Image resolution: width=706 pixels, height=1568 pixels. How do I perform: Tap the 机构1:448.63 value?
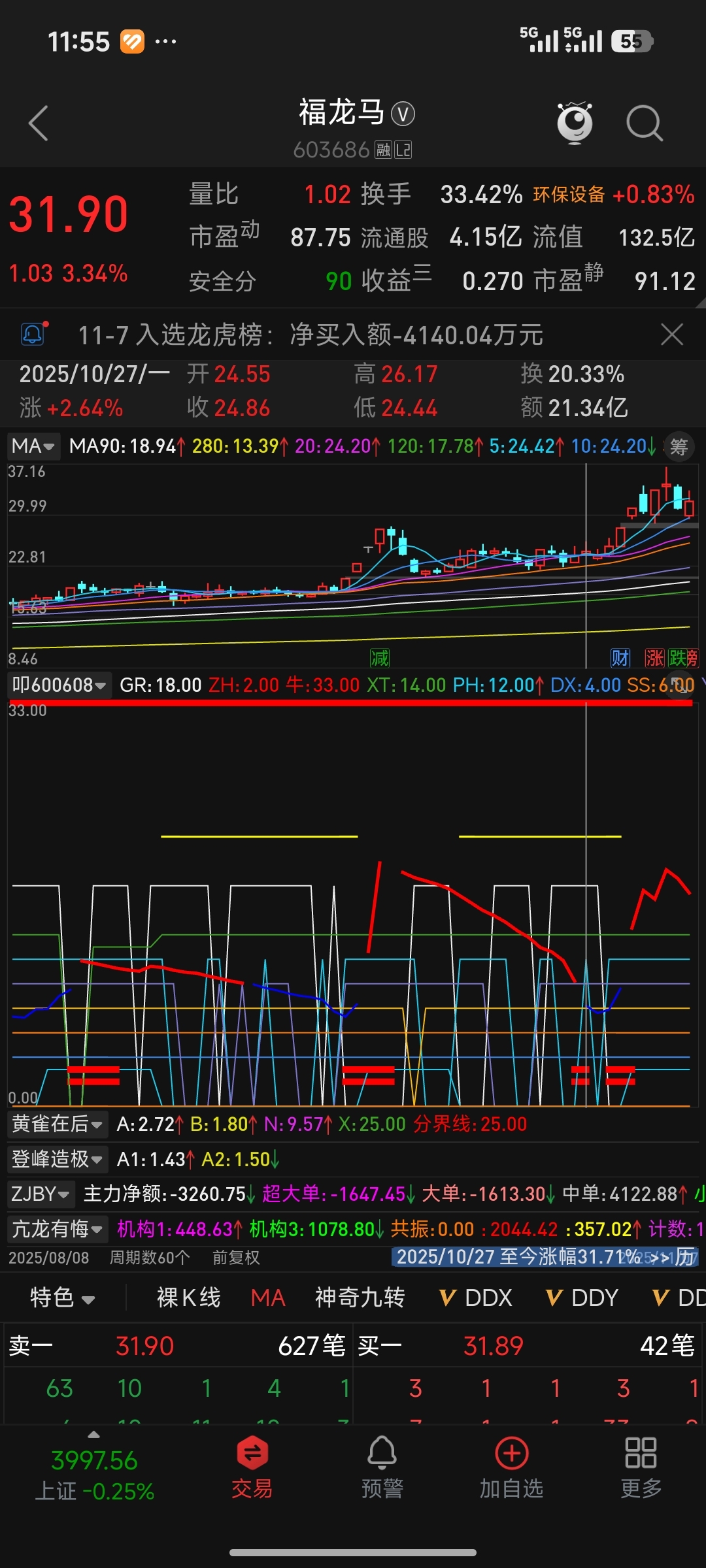pyautogui.click(x=180, y=1229)
